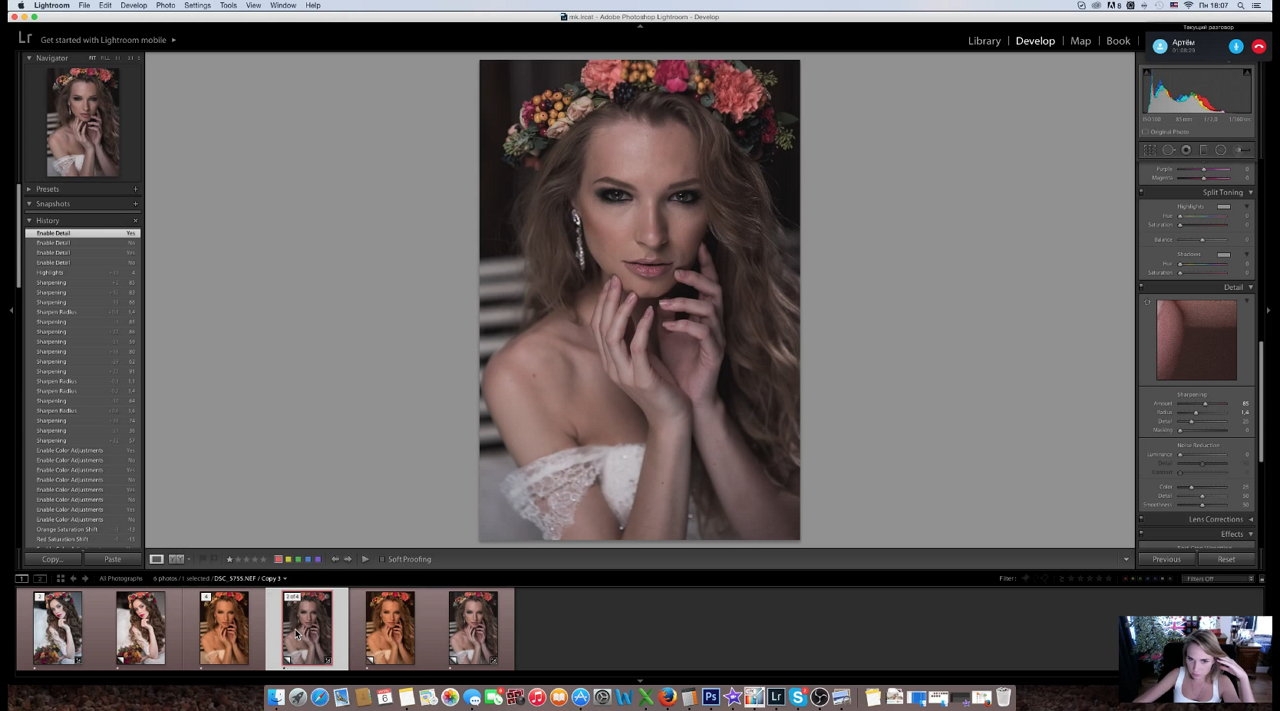Open DSC_5755.NEF / Copy 3 source dropdown
The height and width of the screenshot is (711, 1280).
250,578
